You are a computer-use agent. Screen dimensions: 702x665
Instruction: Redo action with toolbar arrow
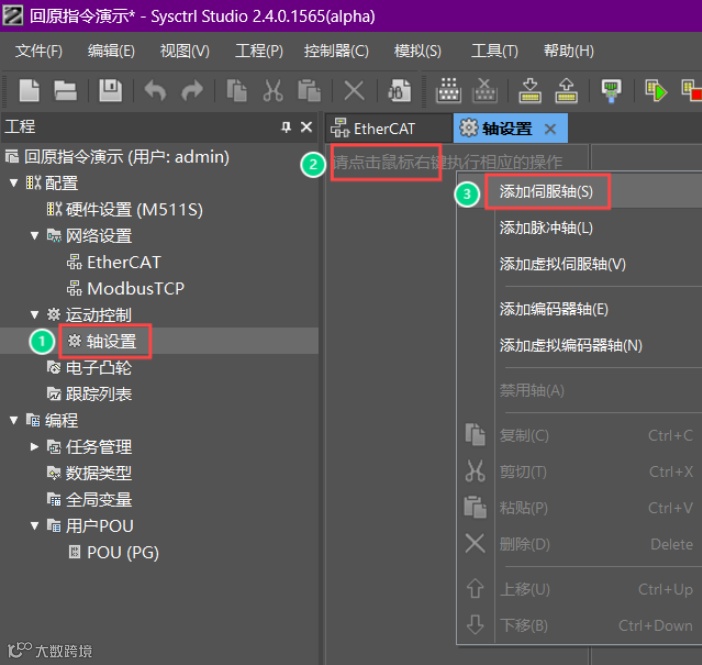[x=192, y=90]
